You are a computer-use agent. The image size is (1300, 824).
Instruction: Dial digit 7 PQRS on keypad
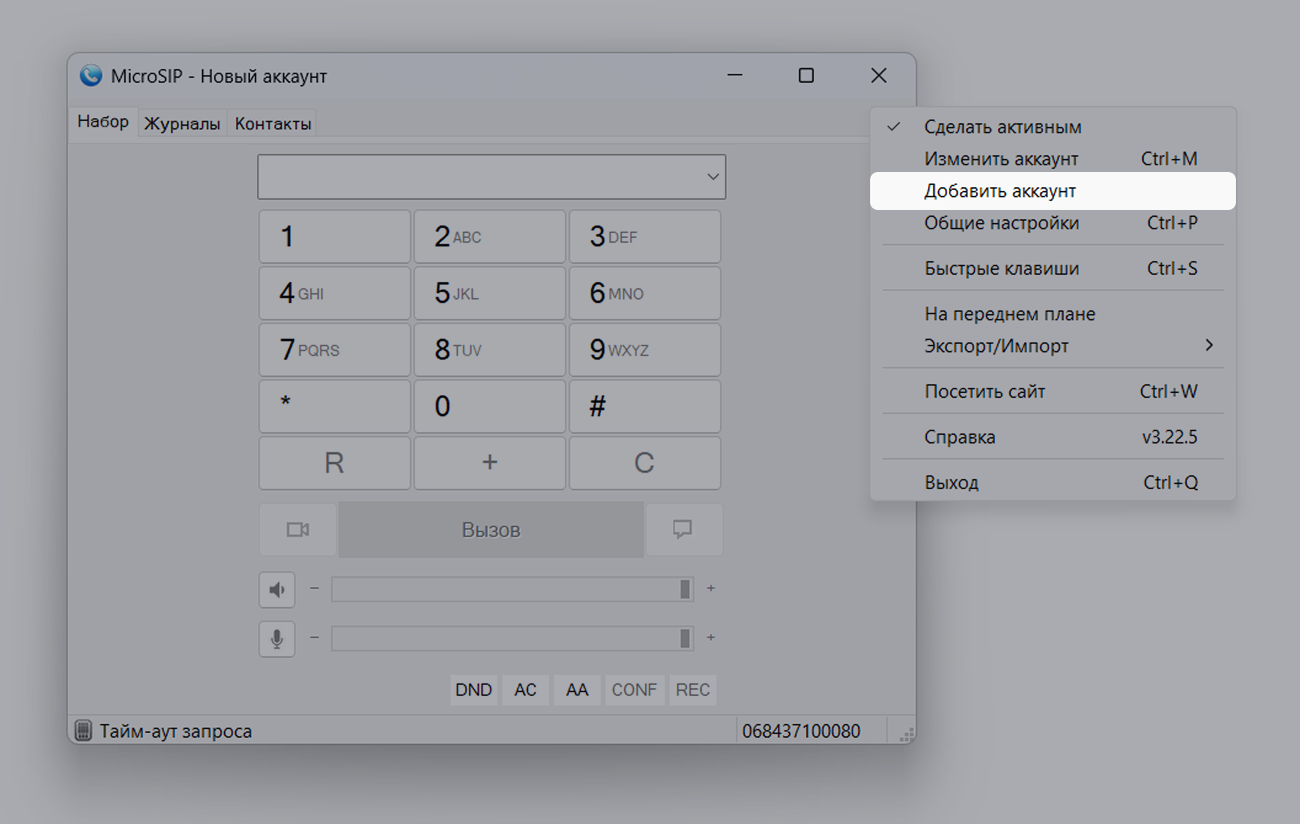click(x=335, y=350)
